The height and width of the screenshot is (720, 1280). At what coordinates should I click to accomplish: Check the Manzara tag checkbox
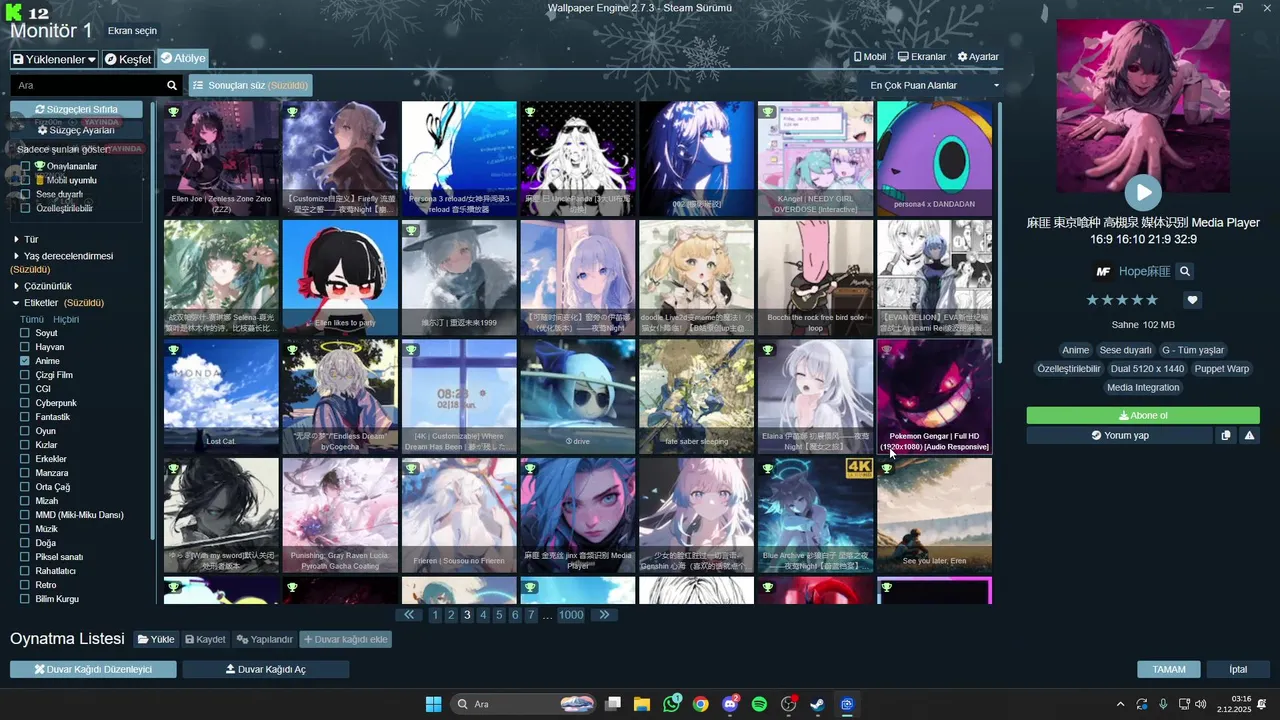[25, 473]
